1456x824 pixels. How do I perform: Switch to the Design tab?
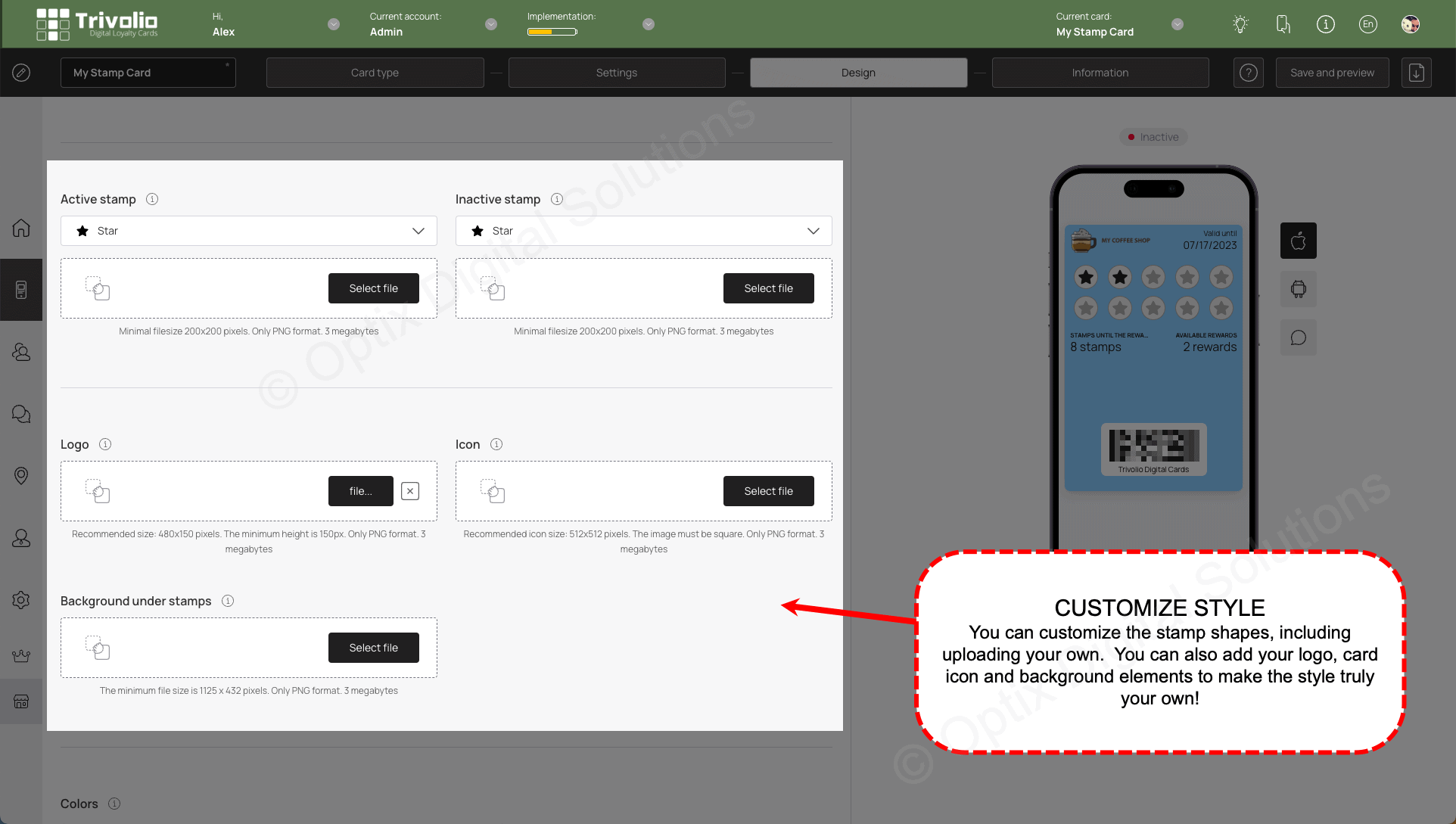click(858, 72)
